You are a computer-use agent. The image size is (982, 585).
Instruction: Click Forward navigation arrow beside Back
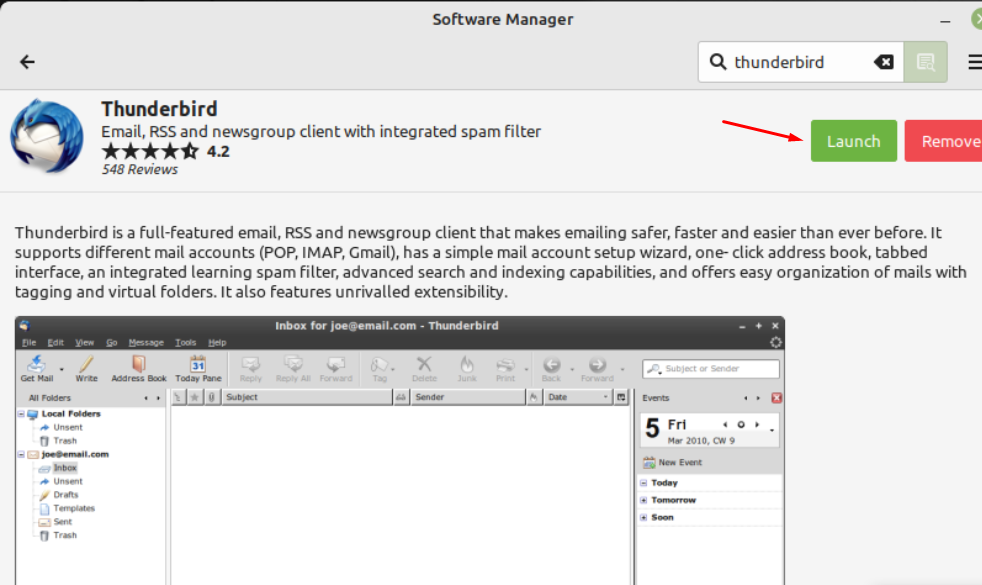click(597, 368)
